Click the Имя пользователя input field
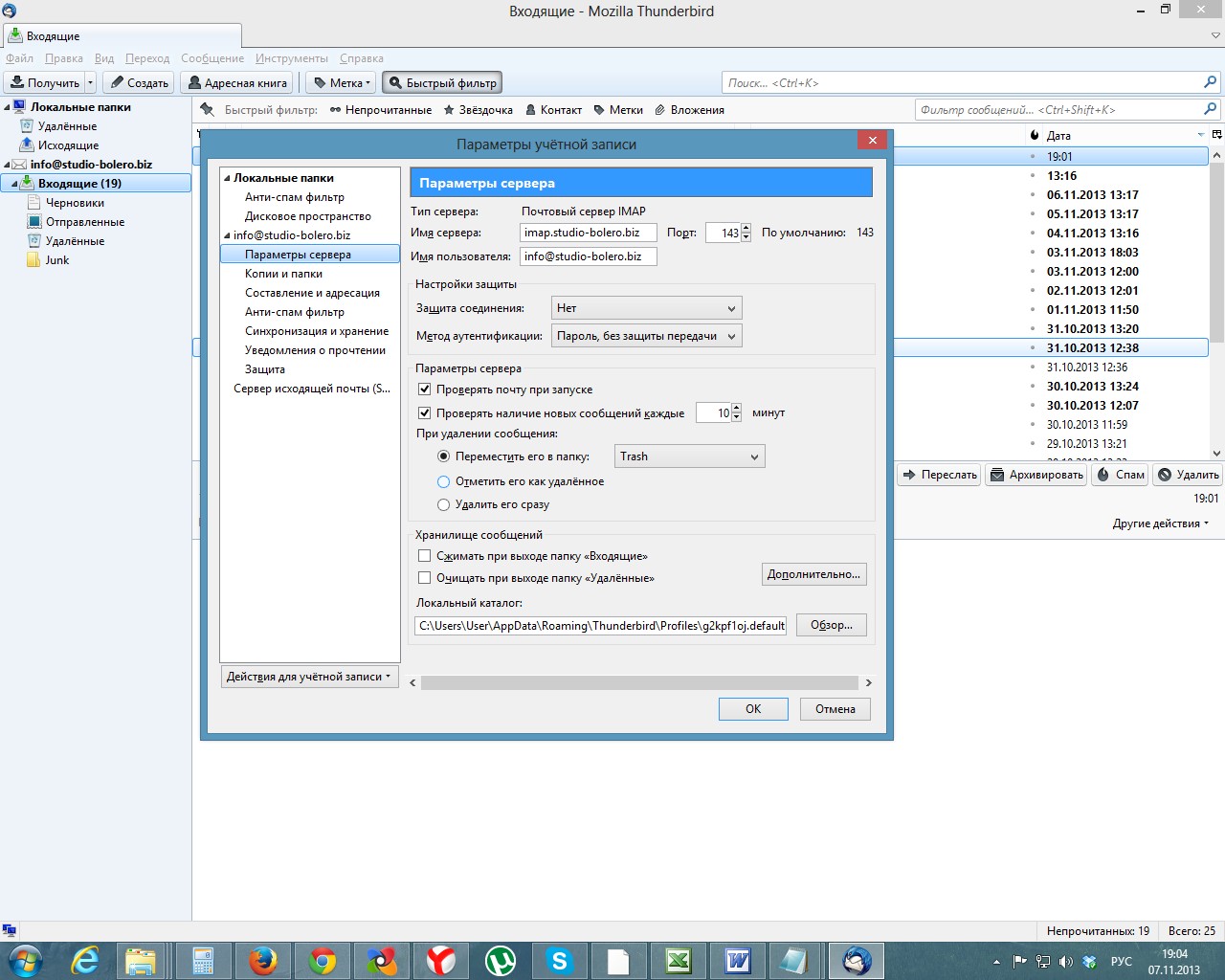This screenshot has width=1225, height=980. pos(589,256)
